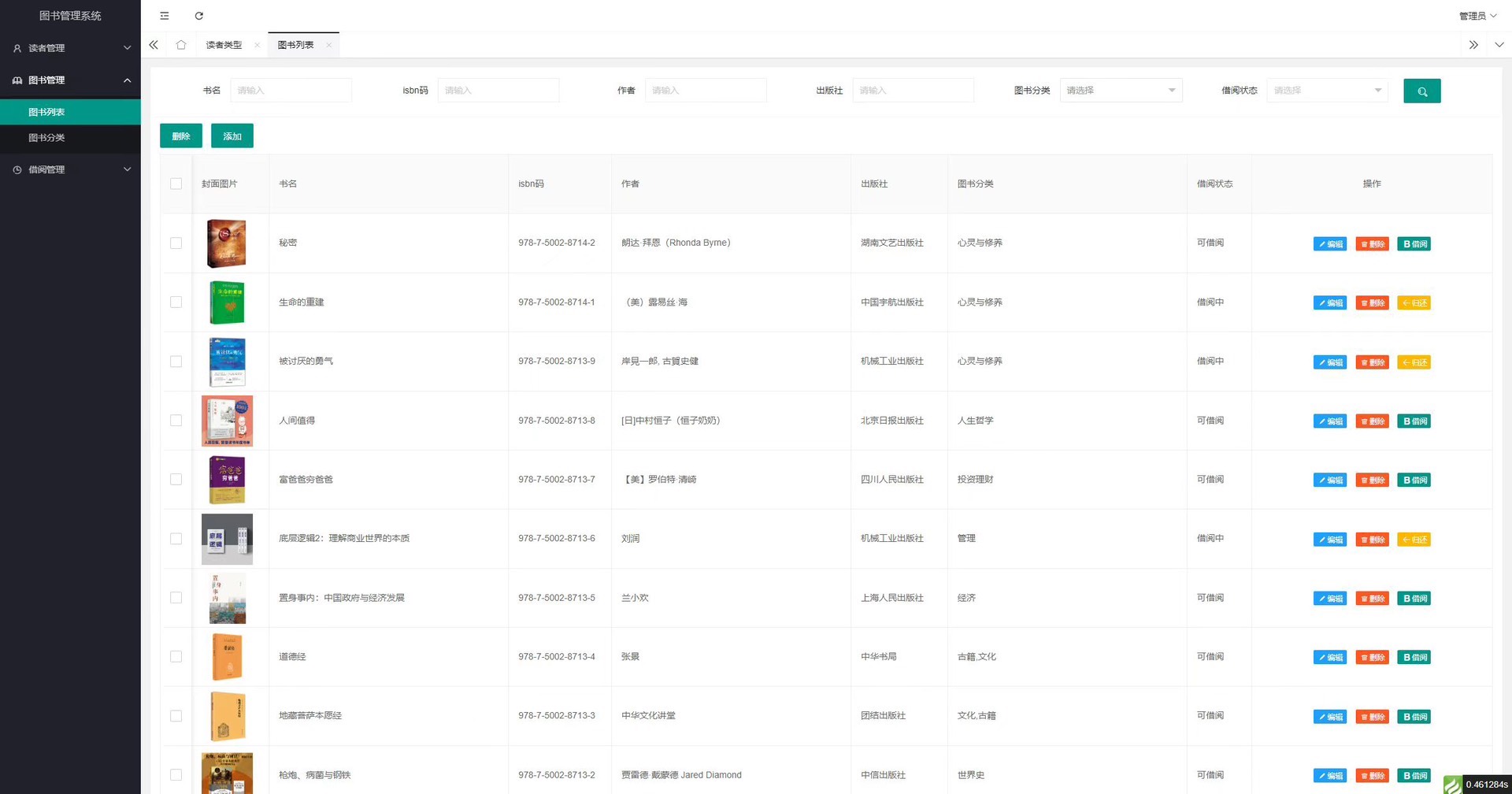1512x794 pixels.
Task: Focus the 书名 search input
Action: tap(291, 91)
